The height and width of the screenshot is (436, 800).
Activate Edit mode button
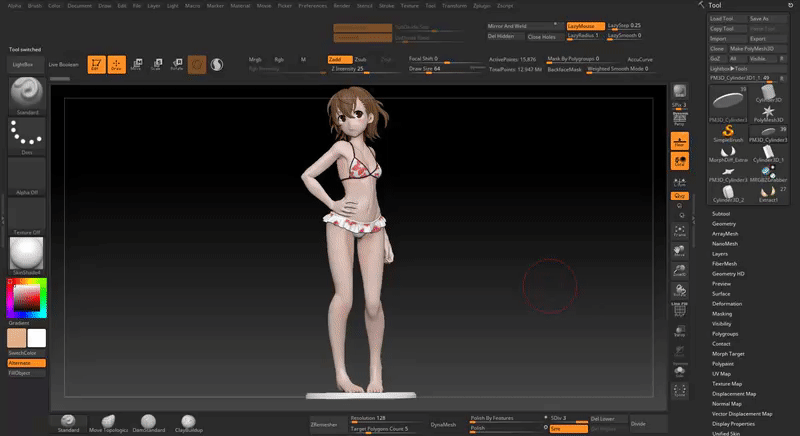(96, 64)
